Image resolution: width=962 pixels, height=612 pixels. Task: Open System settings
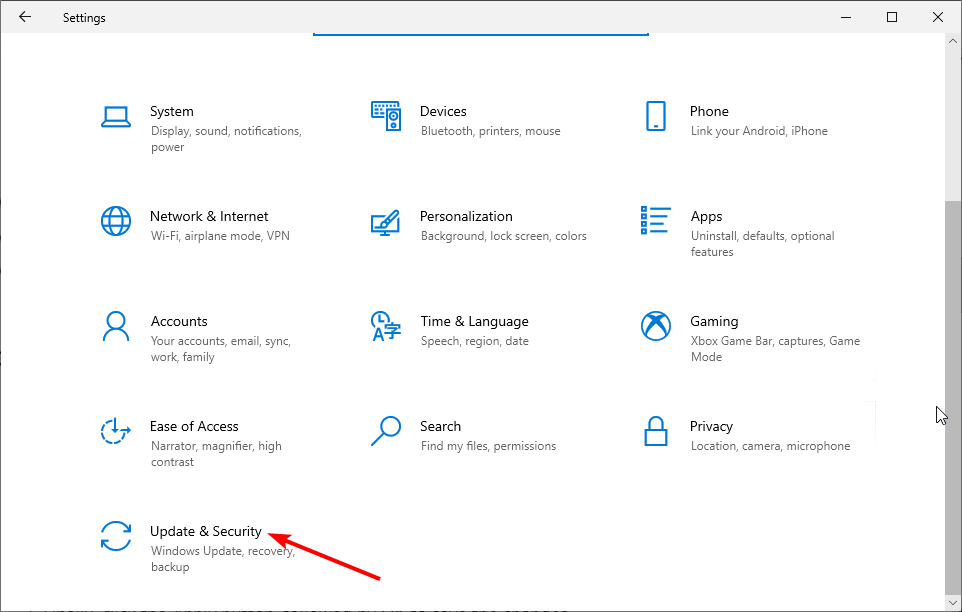click(x=171, y=111)
